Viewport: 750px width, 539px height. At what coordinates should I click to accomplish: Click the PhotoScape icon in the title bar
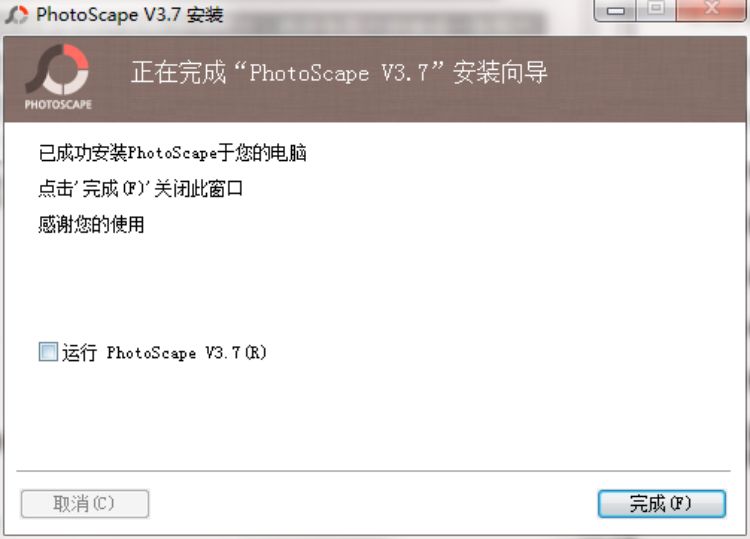(x=16, y=14)
